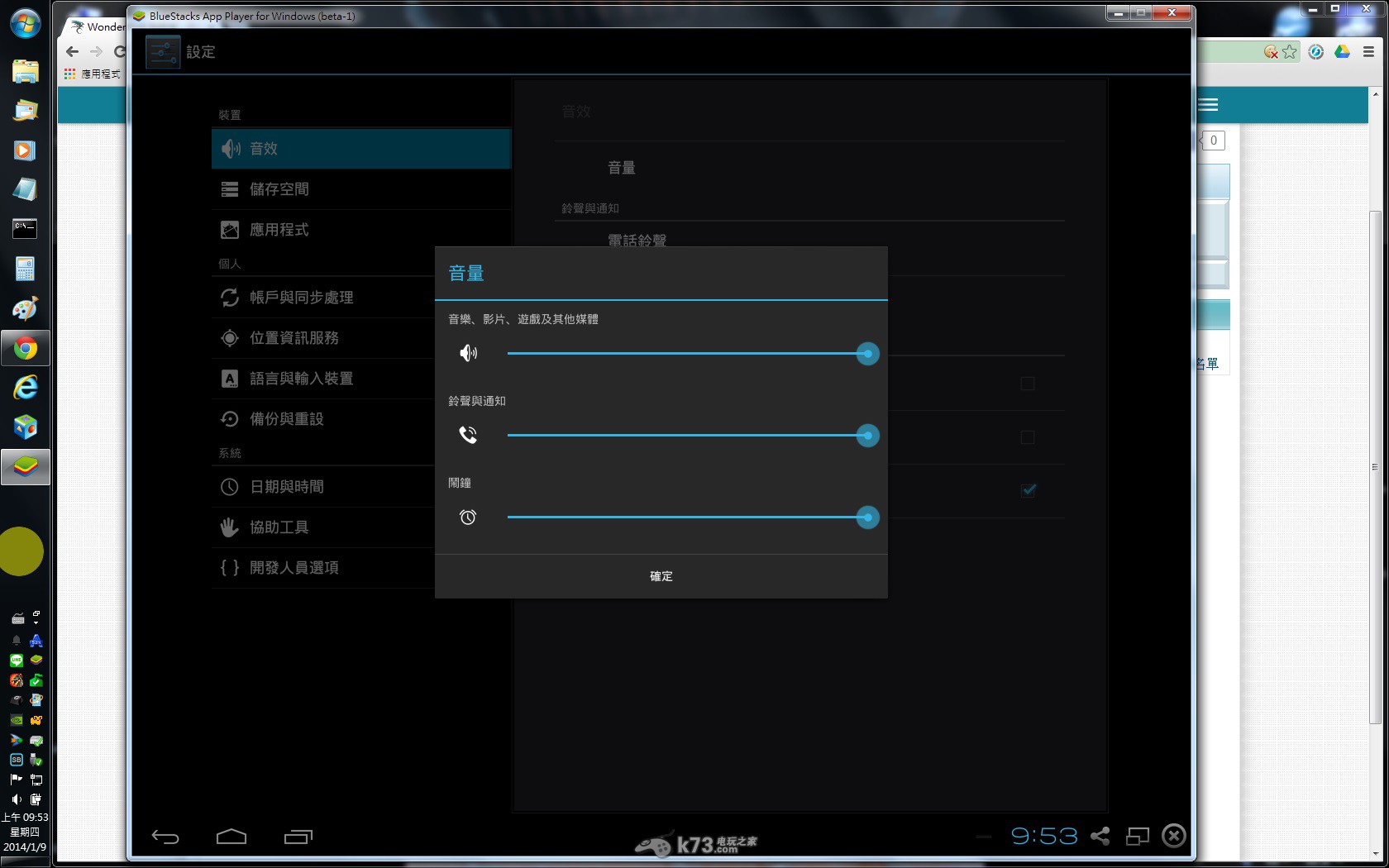The height and width of the screenshot is (868, 1389).
Task: Click the BlueStacks share icon
Action: pos(1100,836)
